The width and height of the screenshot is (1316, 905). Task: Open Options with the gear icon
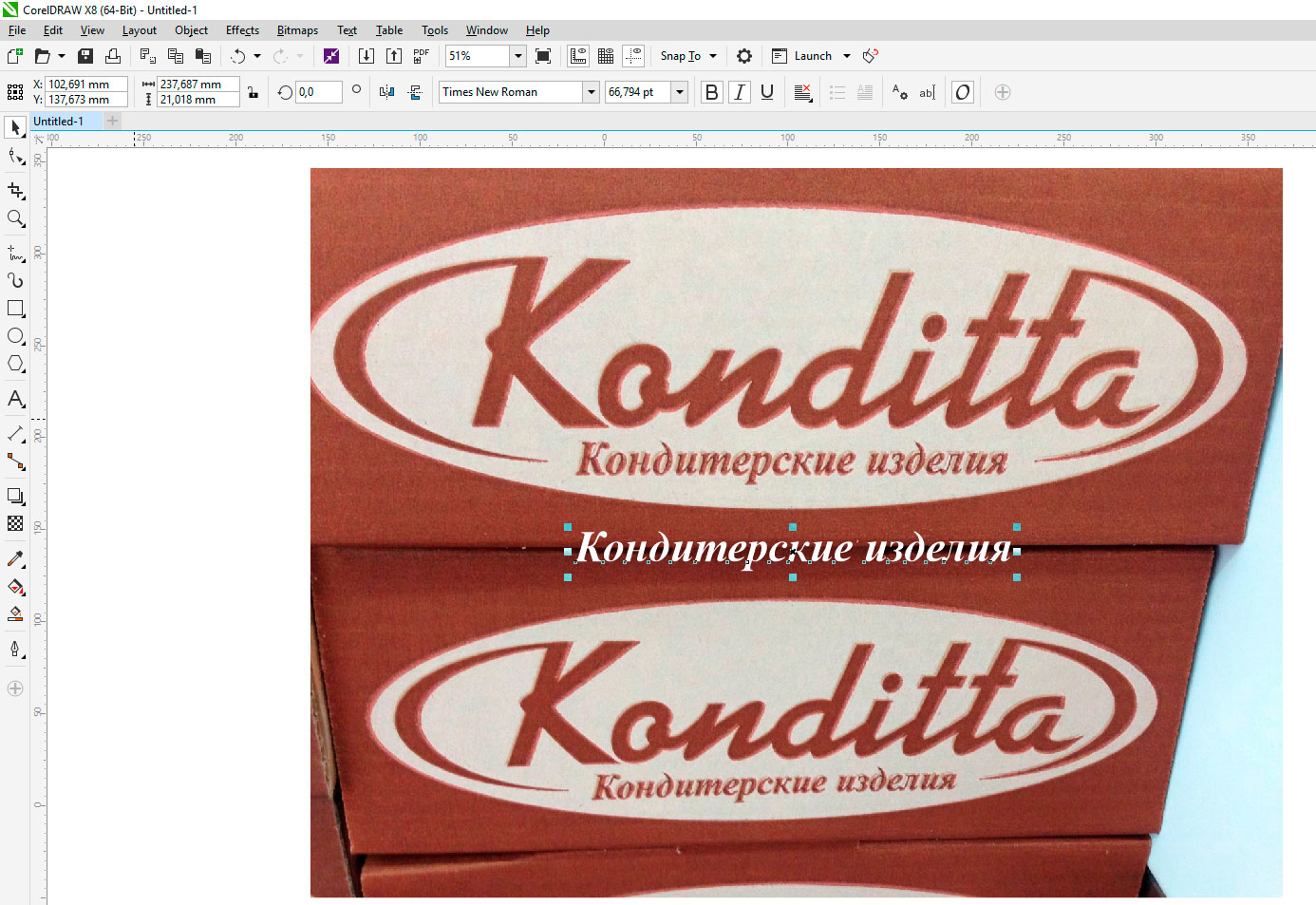(744, 56)
